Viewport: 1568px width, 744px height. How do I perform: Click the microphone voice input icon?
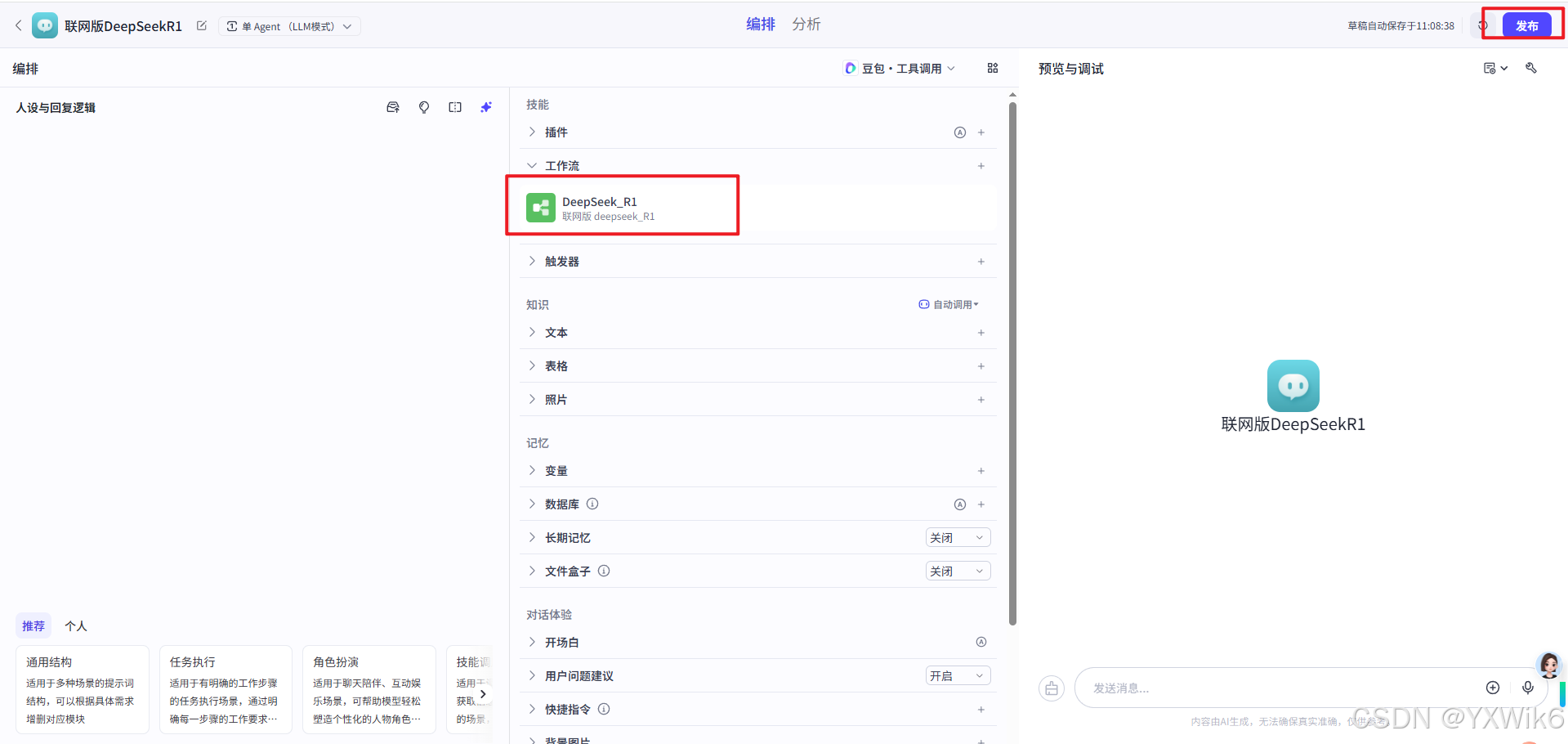tap(1528, 688)
